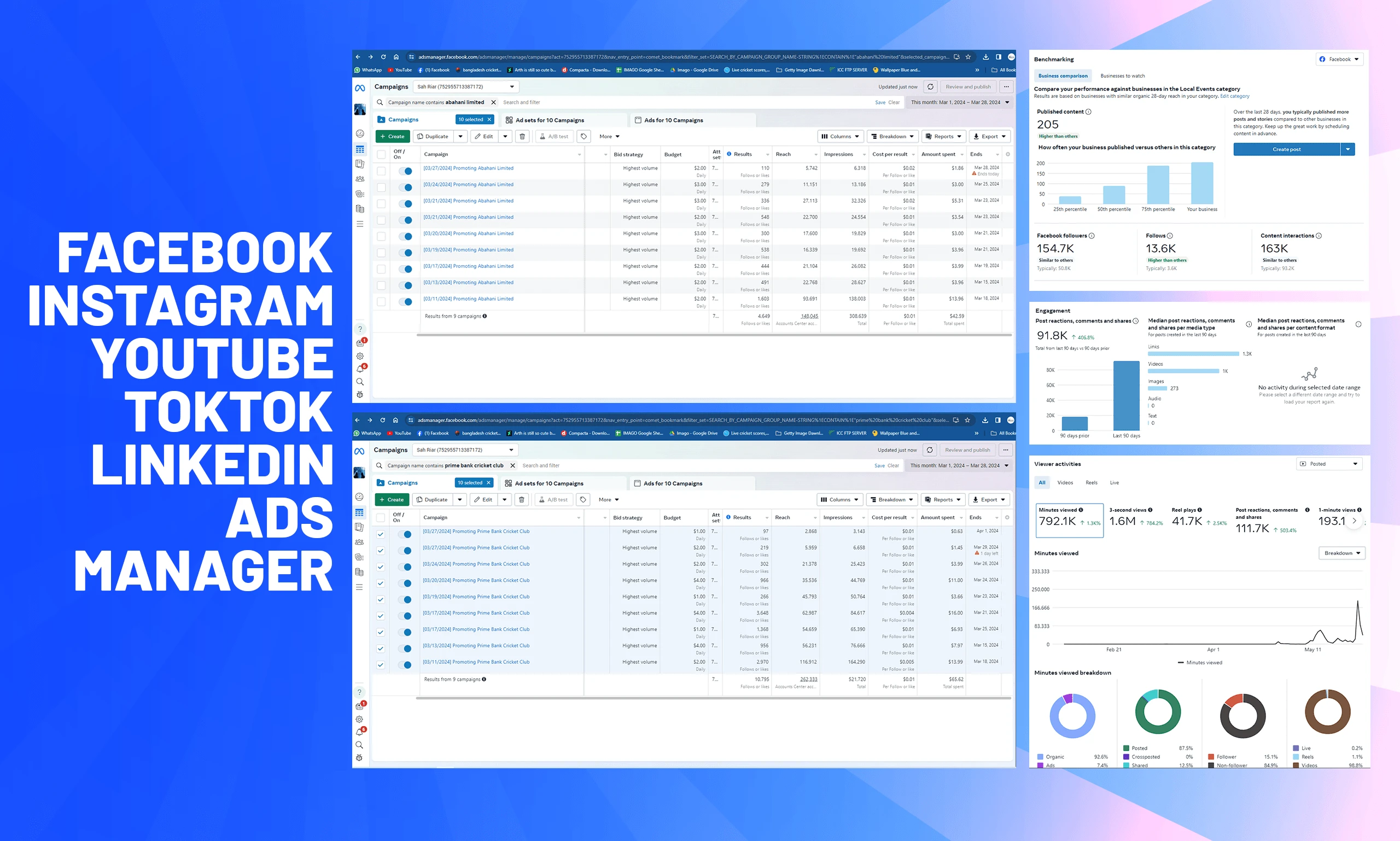Click the delete trash icon in Abahani toolbar
1400x841 pixels.
523,137
